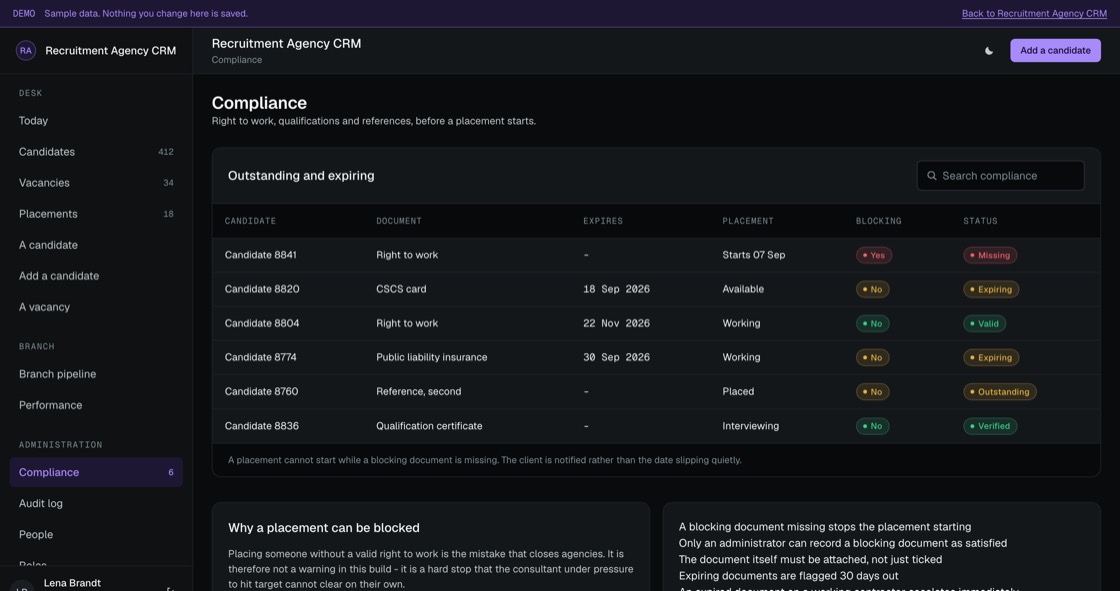Click the 412 count beside Candidates
Screen dimensions: 1120x591
point(166,152)
